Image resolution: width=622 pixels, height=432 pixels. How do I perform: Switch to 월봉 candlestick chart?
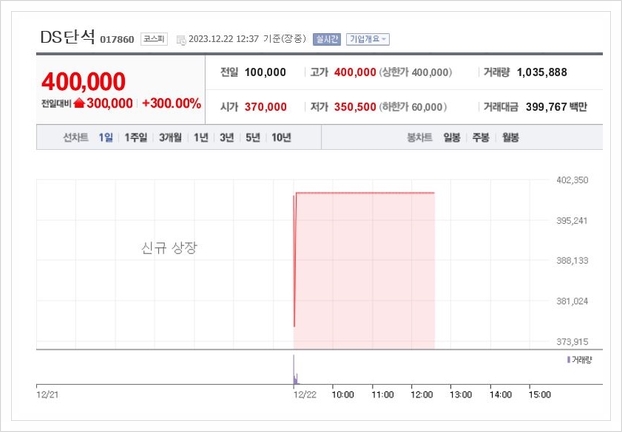(510, 137)
